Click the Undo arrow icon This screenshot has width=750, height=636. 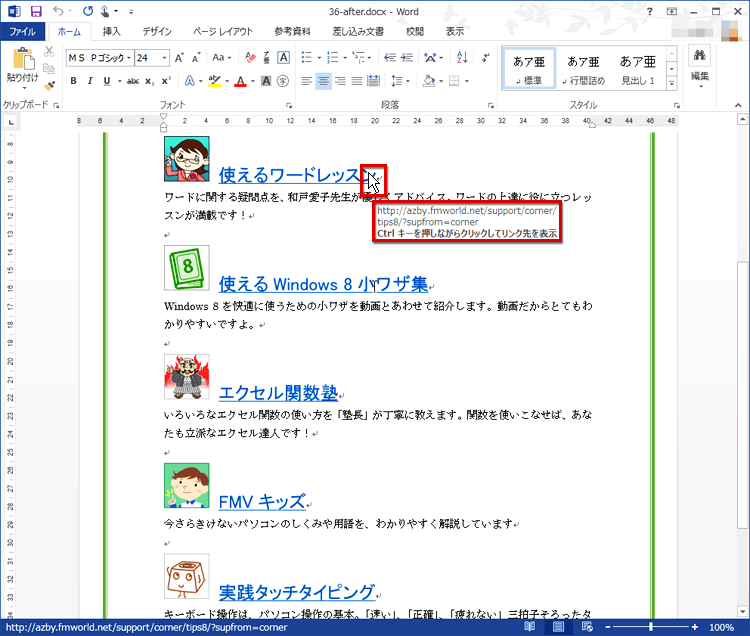click(58, 11)
